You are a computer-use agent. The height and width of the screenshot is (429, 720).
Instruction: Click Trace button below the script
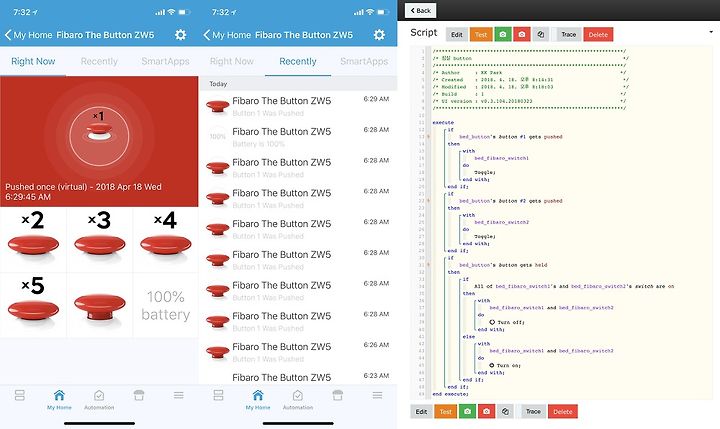(x=533, y=412)
